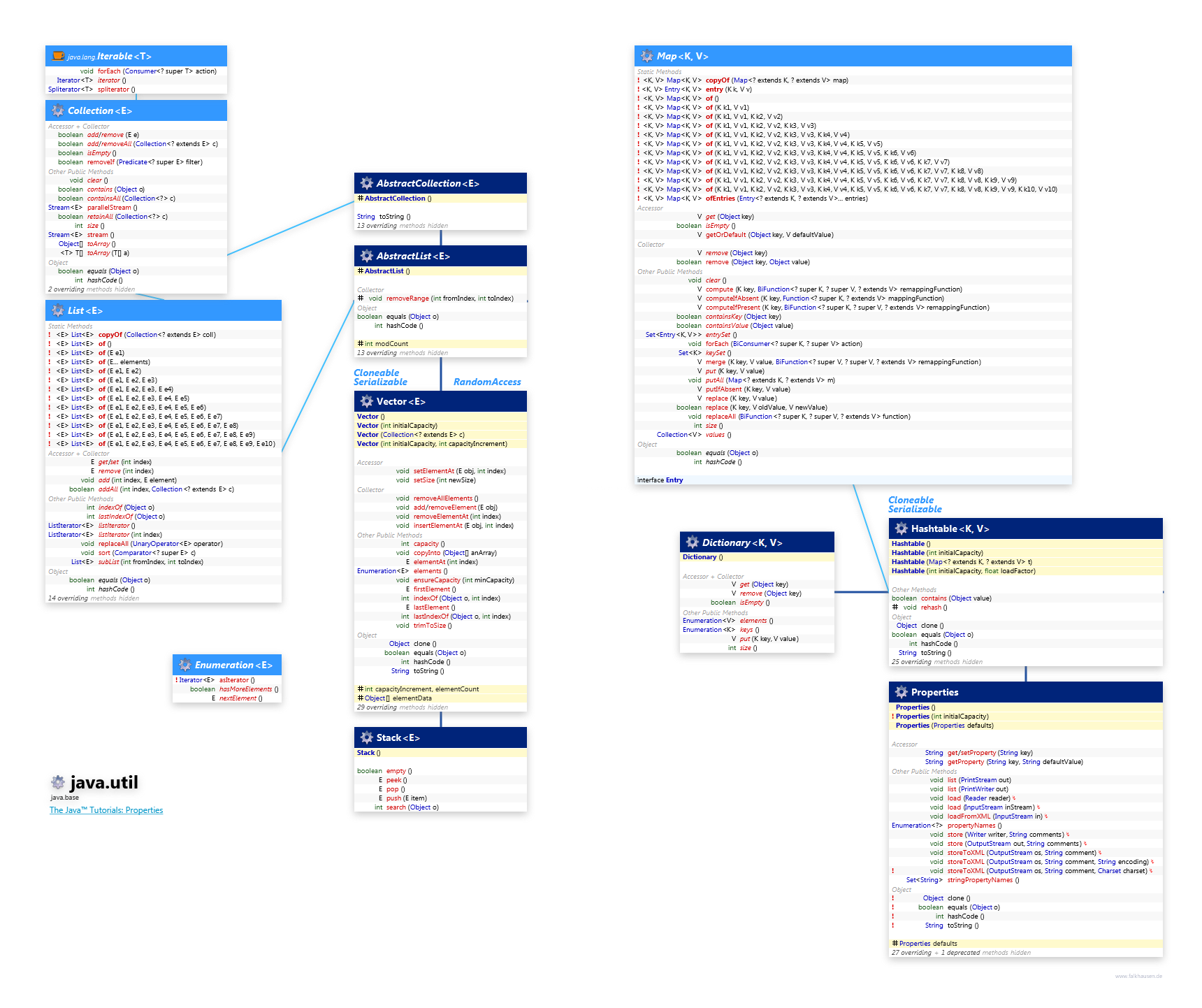The height and width of the screenshot is (1008, 1202).
Task: Click the forEach method in Iterable
Action: pyautogui.click(x=109, y=71)
